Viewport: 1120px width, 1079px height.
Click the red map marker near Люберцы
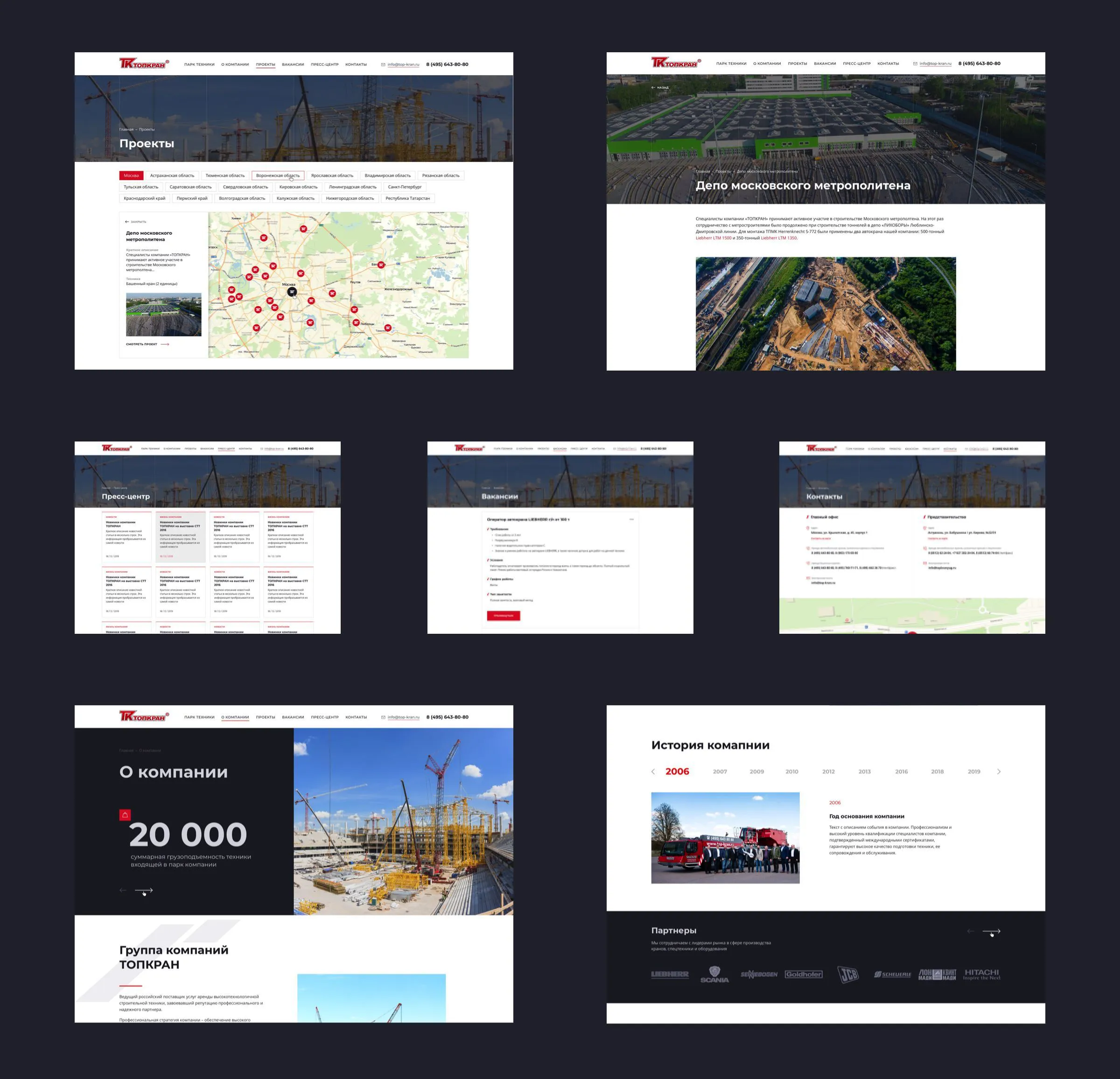pos(356,323)
